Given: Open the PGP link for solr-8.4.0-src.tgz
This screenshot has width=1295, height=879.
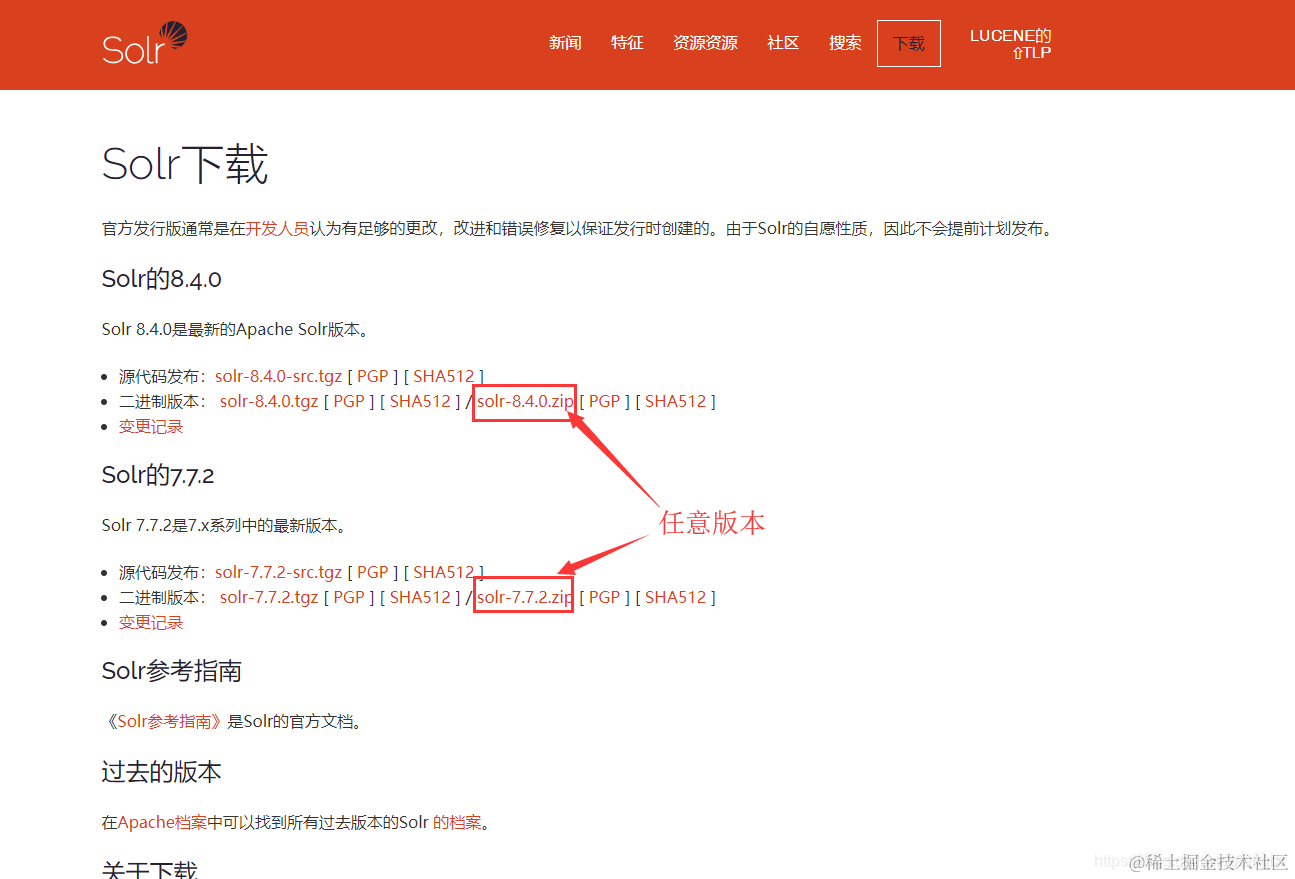Looking at the screenshot, I should click(372, 376).
